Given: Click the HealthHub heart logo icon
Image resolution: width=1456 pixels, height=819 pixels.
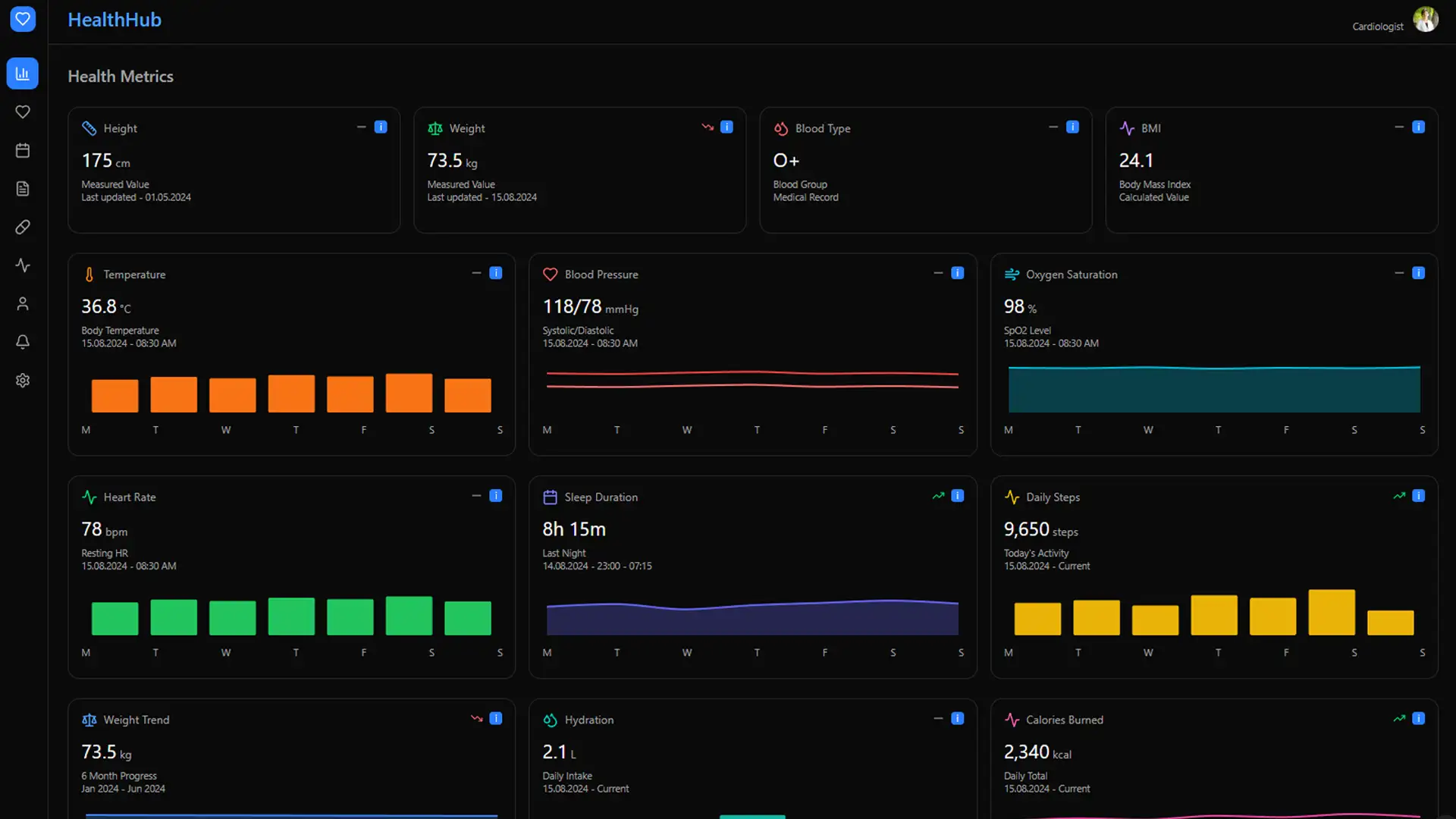Looking at the screenshot, I should 23,19.
